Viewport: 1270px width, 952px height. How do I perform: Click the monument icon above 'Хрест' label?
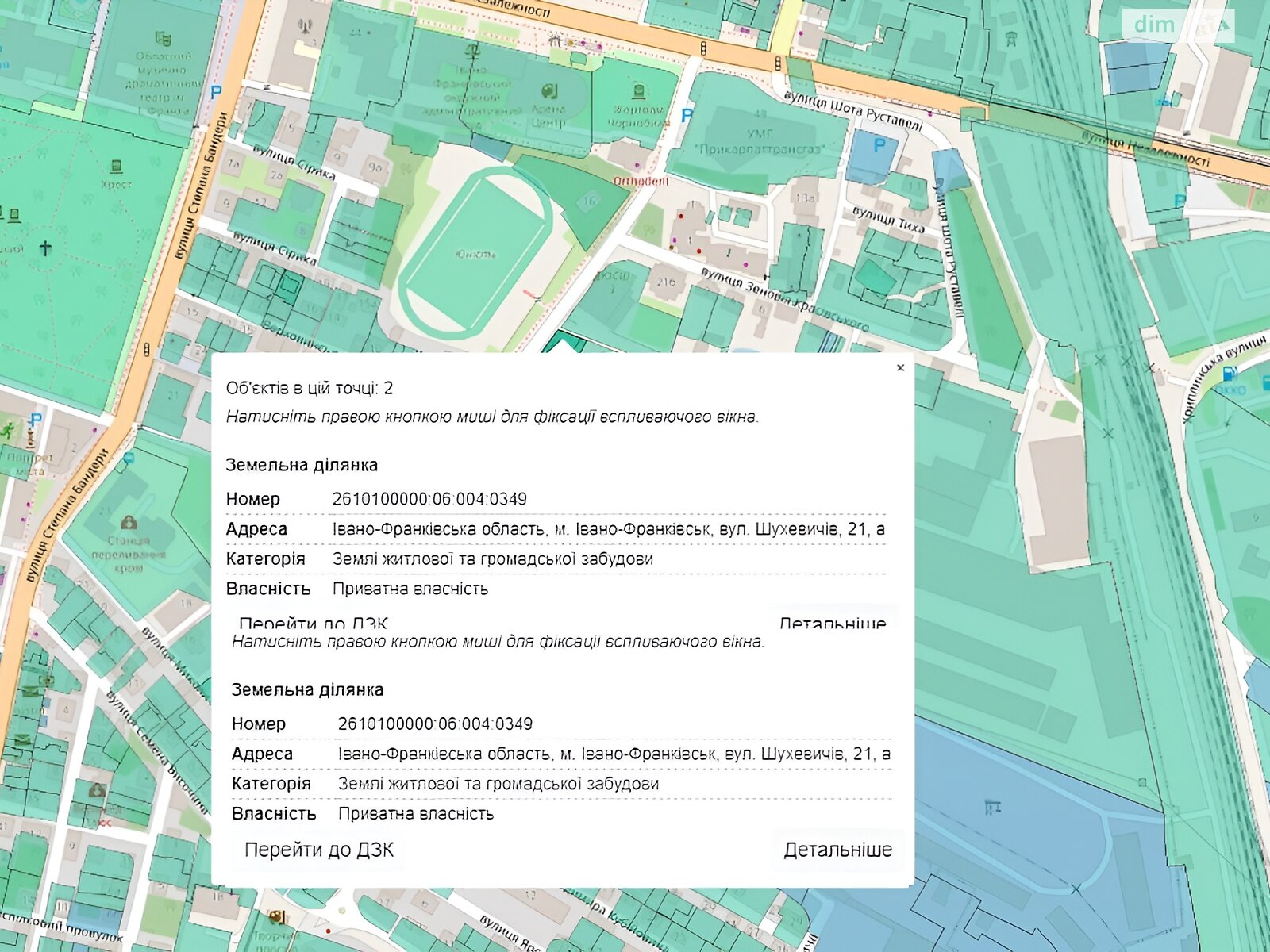tap(116, 167)
